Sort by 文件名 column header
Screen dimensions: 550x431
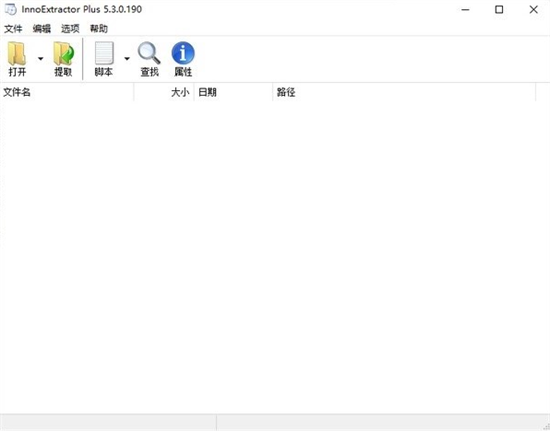click(67, 92)
